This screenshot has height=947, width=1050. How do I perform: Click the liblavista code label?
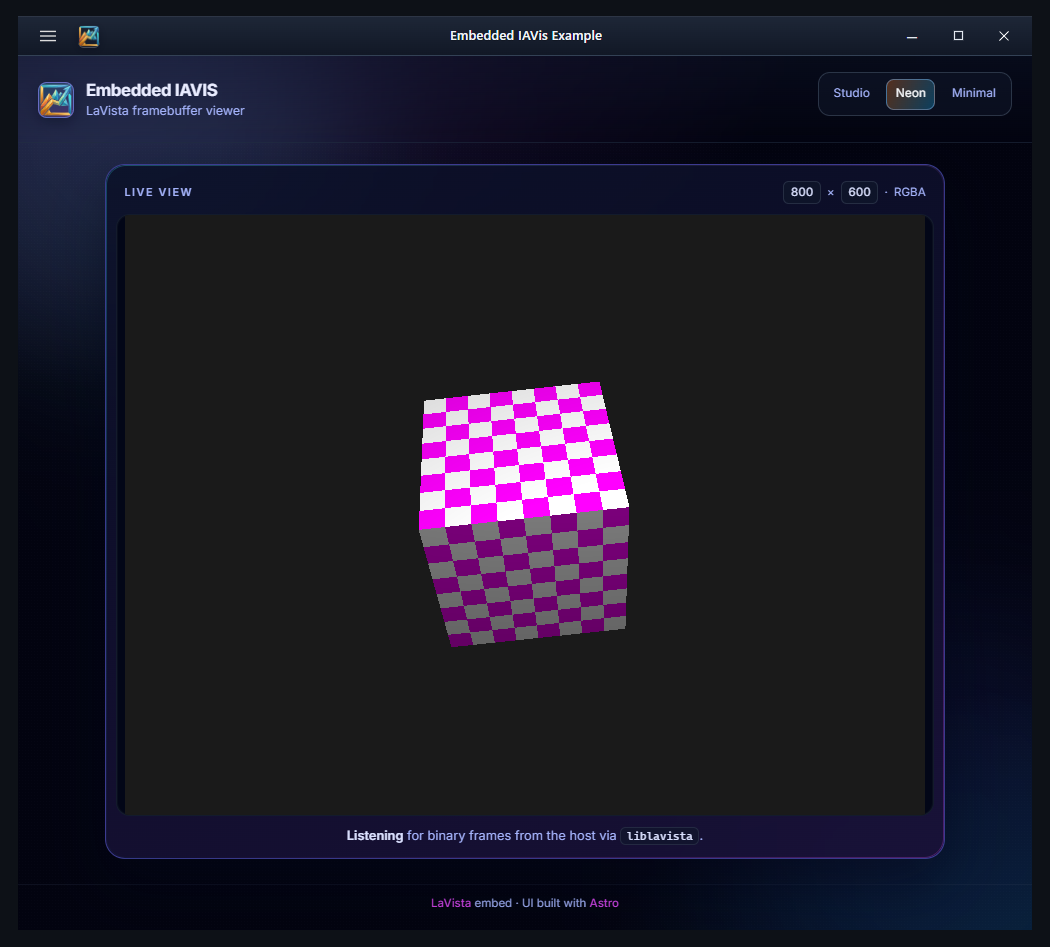pyautogui.click(x=660, y=836)
